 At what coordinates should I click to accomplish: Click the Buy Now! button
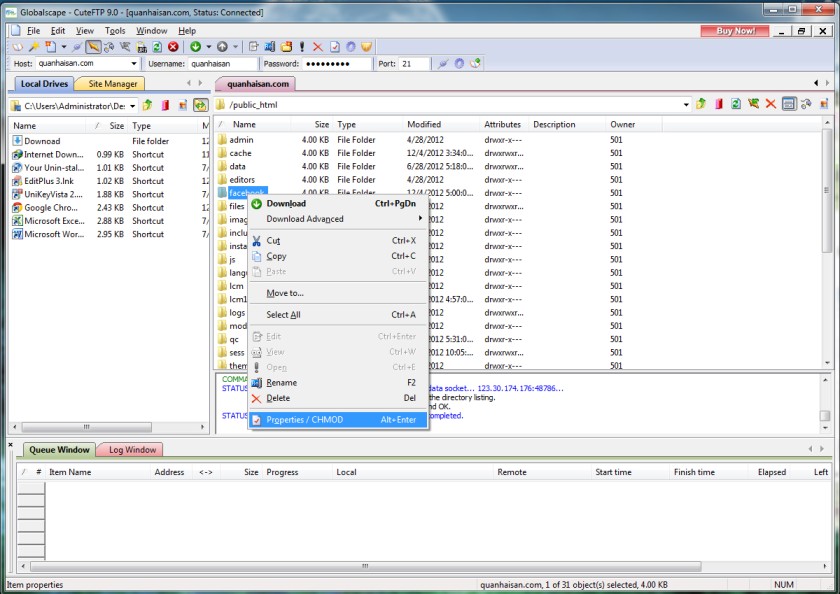pyautogui.click(x=735, y=31)
